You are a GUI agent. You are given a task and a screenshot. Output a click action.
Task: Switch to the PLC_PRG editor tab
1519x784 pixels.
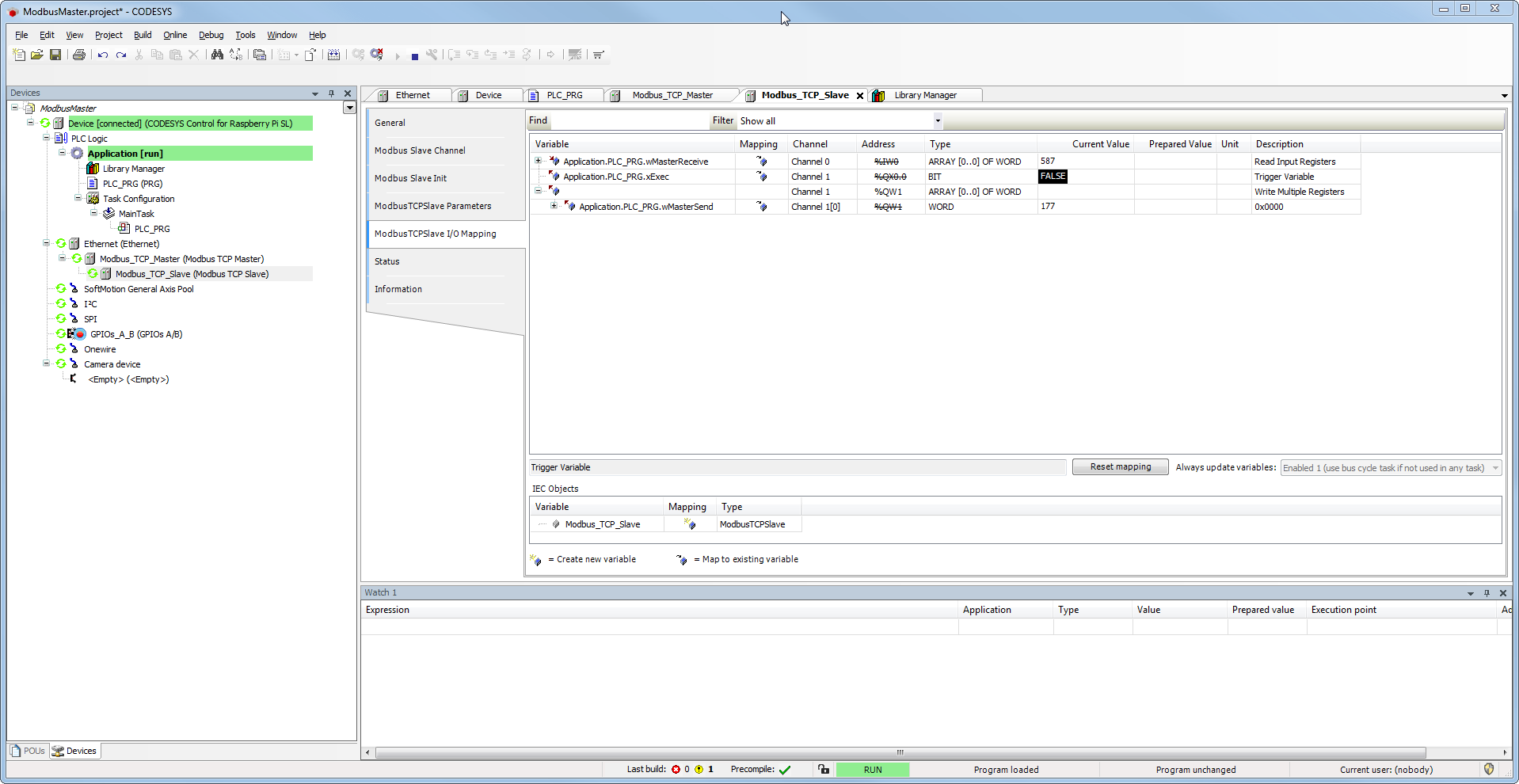564,95
